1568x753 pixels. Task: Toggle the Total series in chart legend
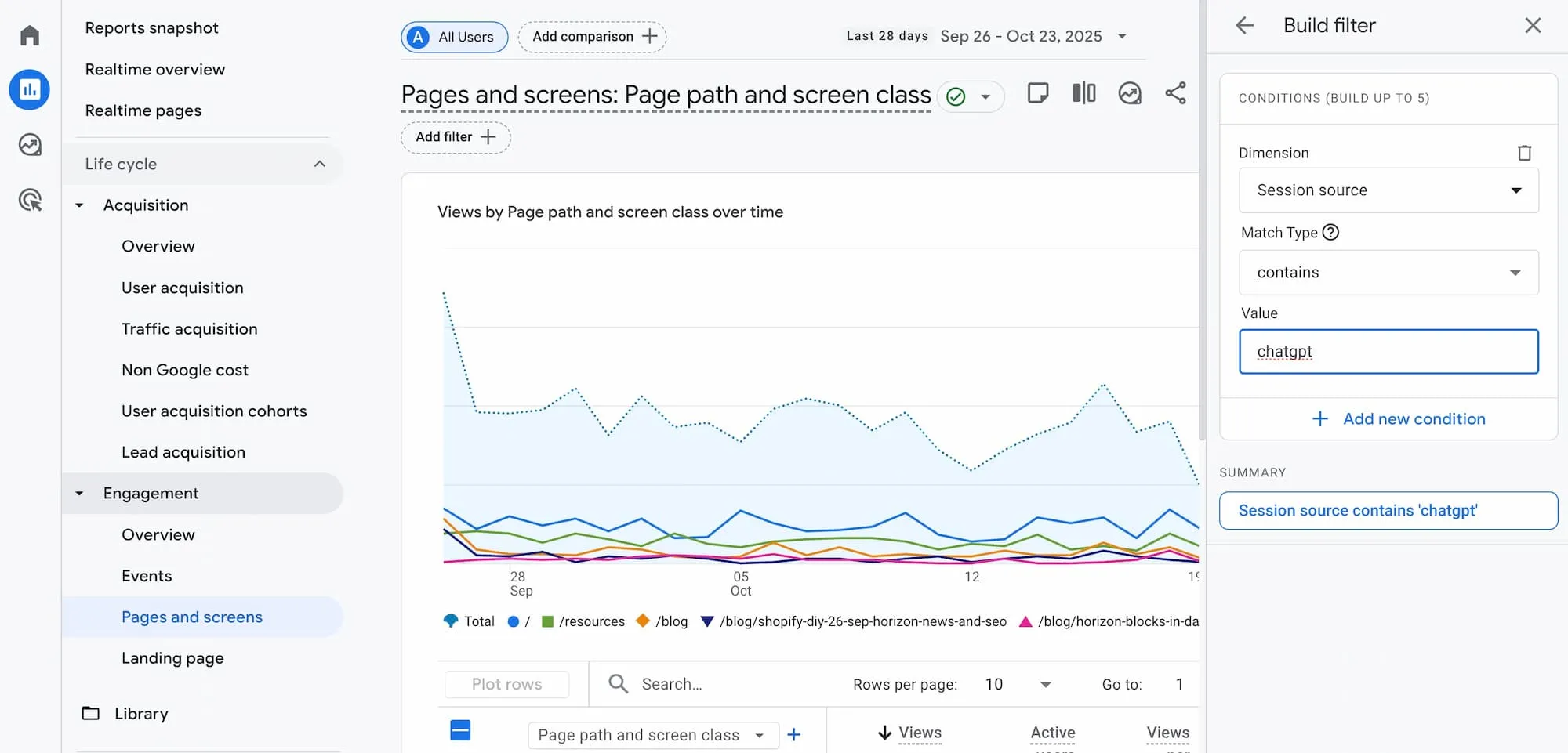click(x=468, y=621)
